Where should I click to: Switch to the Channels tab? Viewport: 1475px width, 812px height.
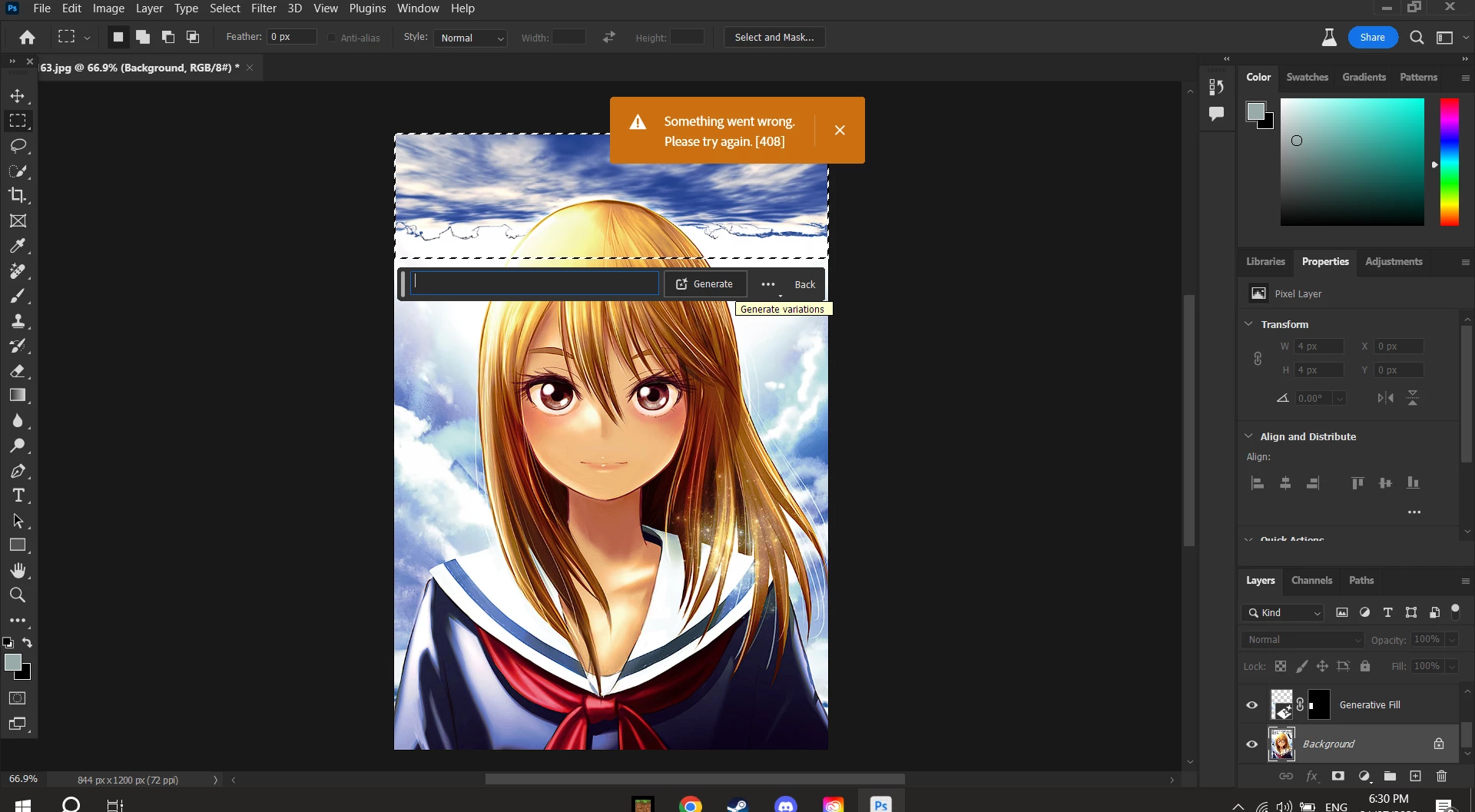[1312, 581]
